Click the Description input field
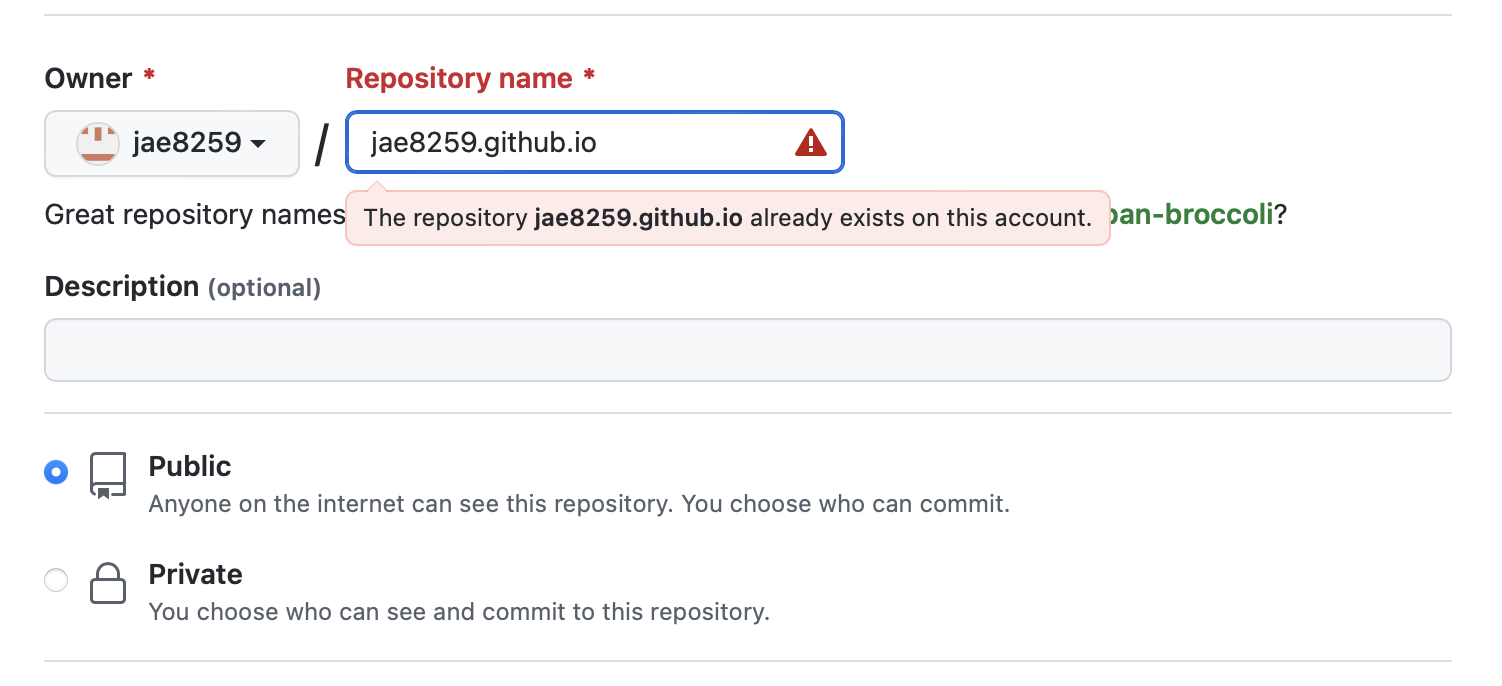The height and width of the screenshot is (686, 1502). pyautogui.click(x=748, y=350)
